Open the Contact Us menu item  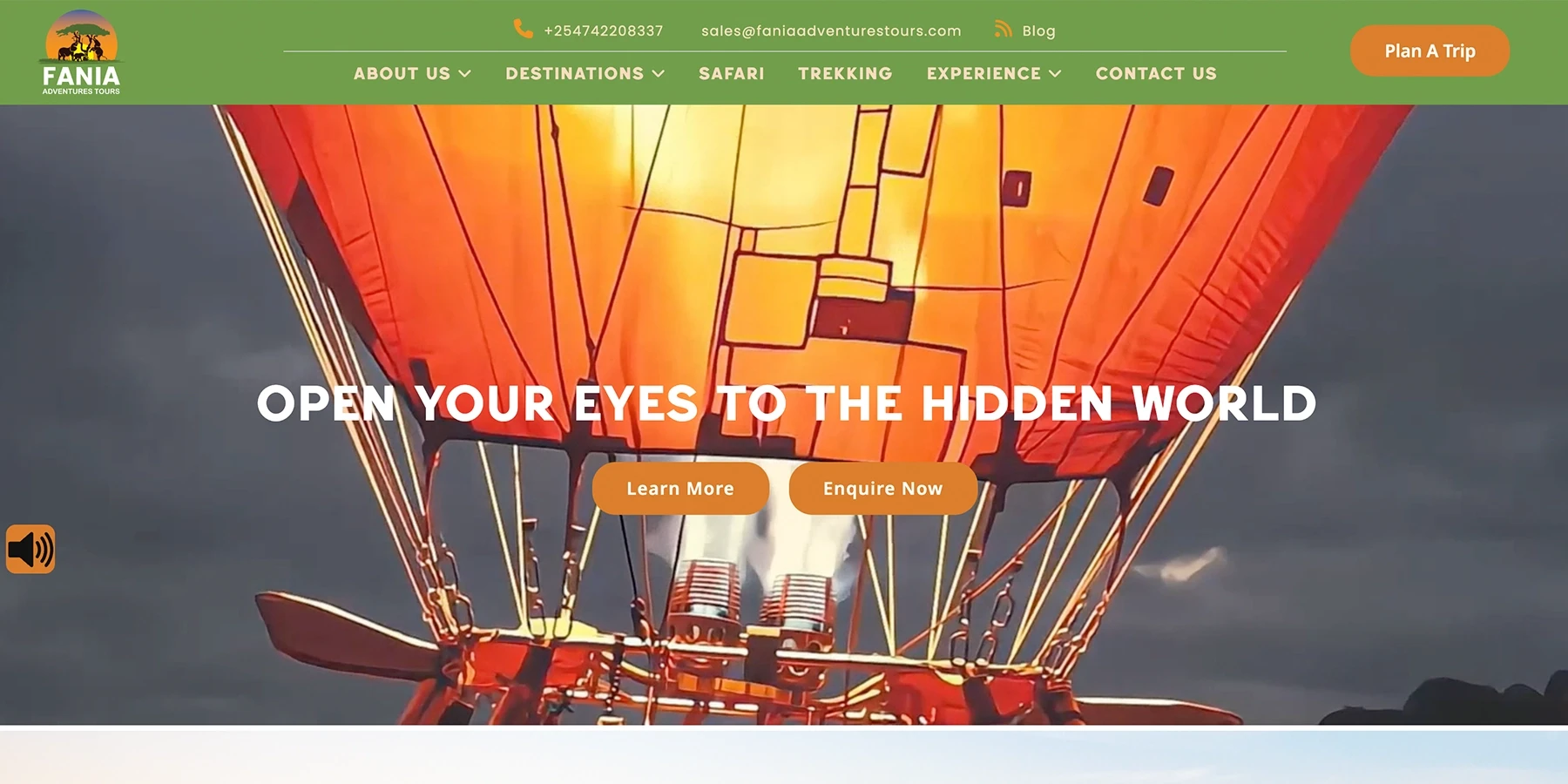pos(1156,74)
